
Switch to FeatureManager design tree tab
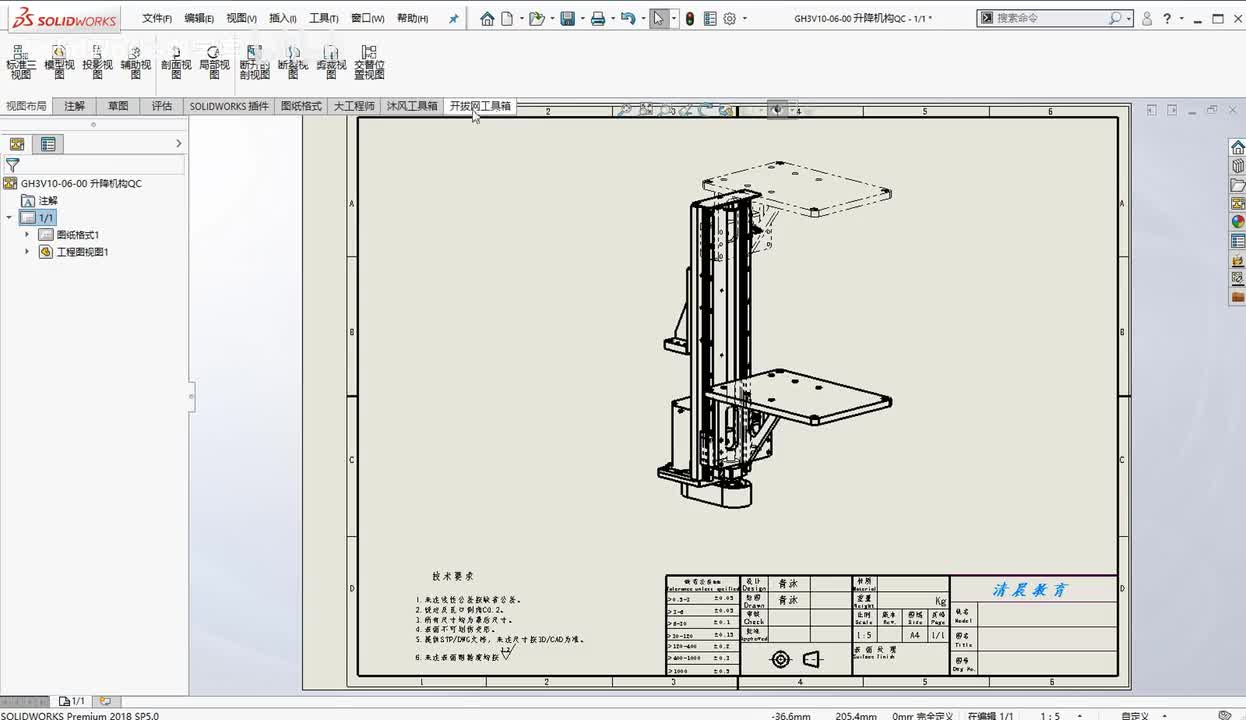(x=17, y=144)
